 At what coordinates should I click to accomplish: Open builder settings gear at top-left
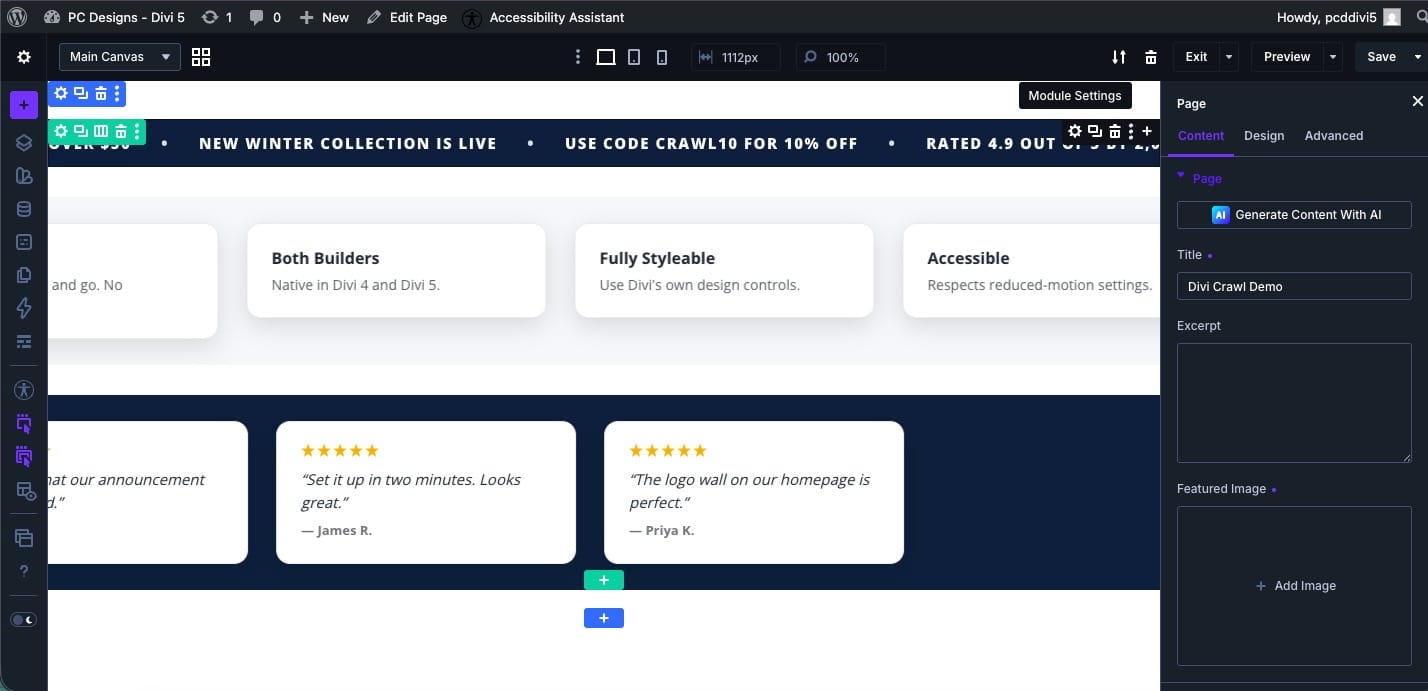24,57
